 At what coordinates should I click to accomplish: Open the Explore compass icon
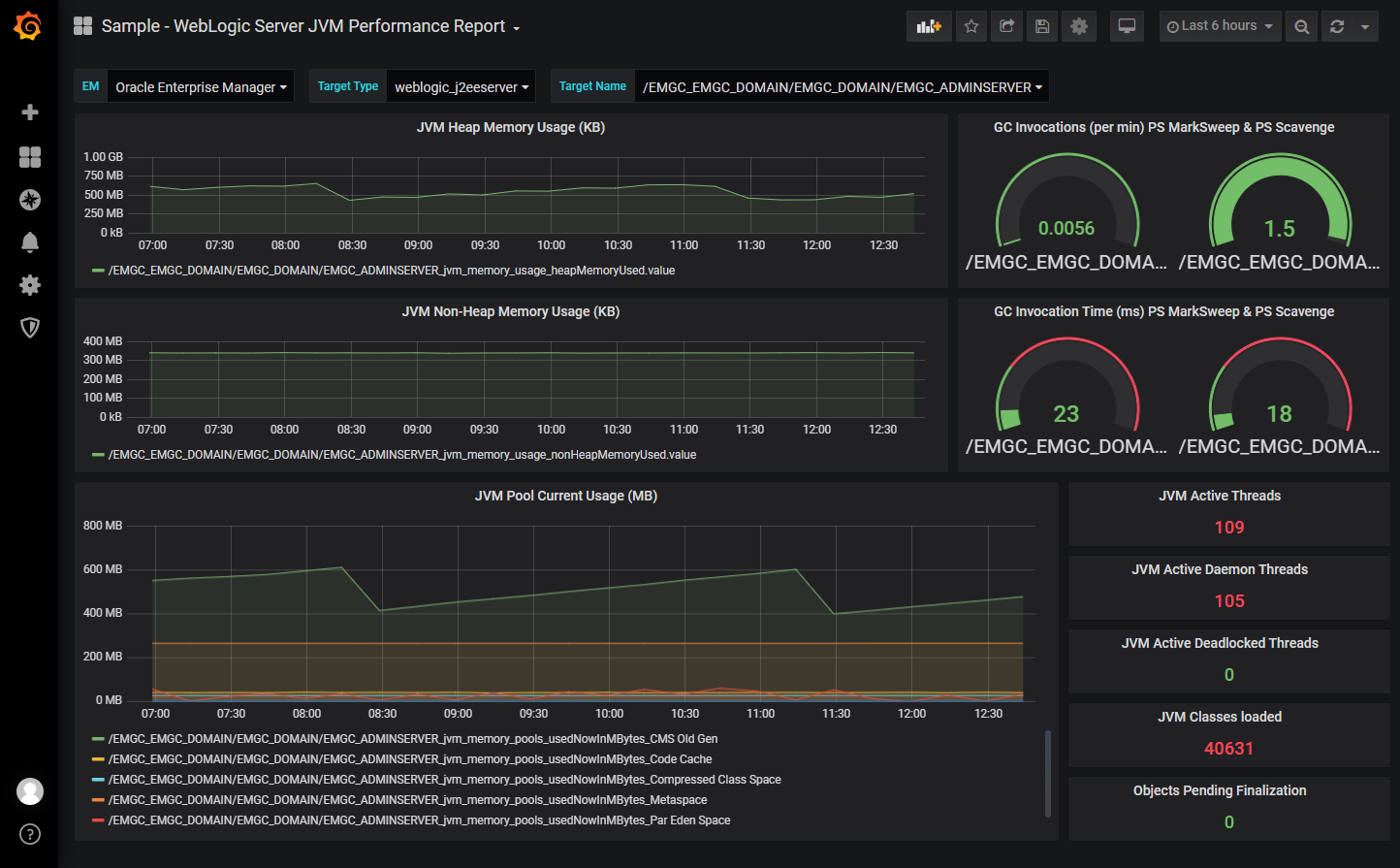30,200
